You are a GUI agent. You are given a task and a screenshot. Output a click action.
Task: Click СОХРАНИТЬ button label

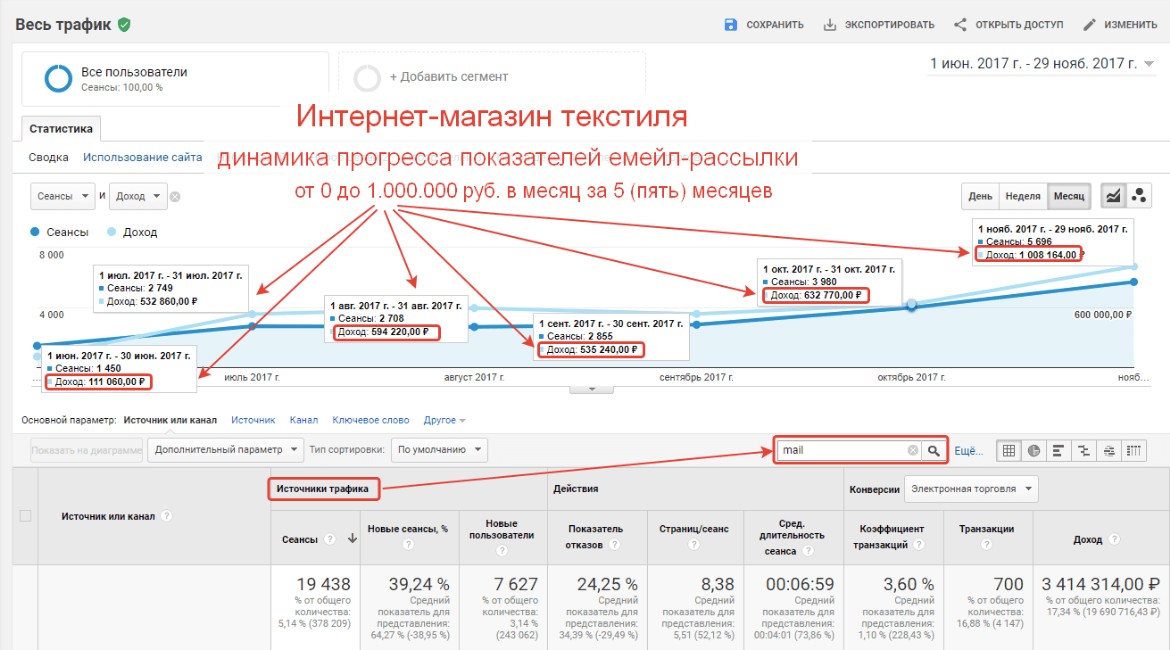coord(775,25)
